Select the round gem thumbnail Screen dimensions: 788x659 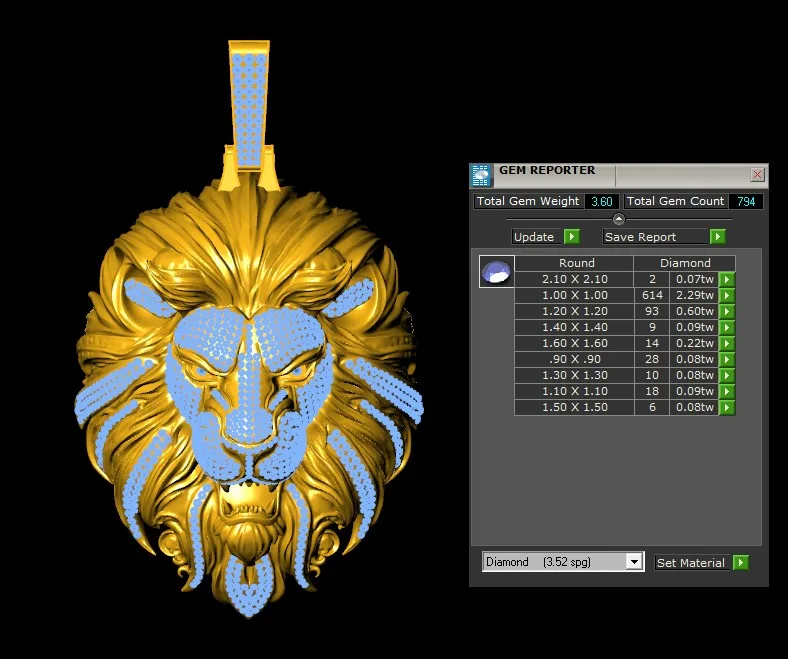[x=497, y=271]
